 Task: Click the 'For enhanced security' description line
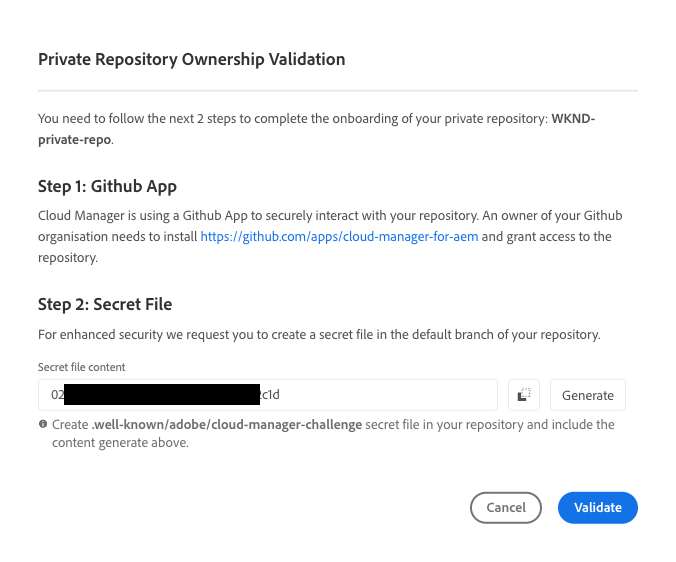(x=319, y=334)
